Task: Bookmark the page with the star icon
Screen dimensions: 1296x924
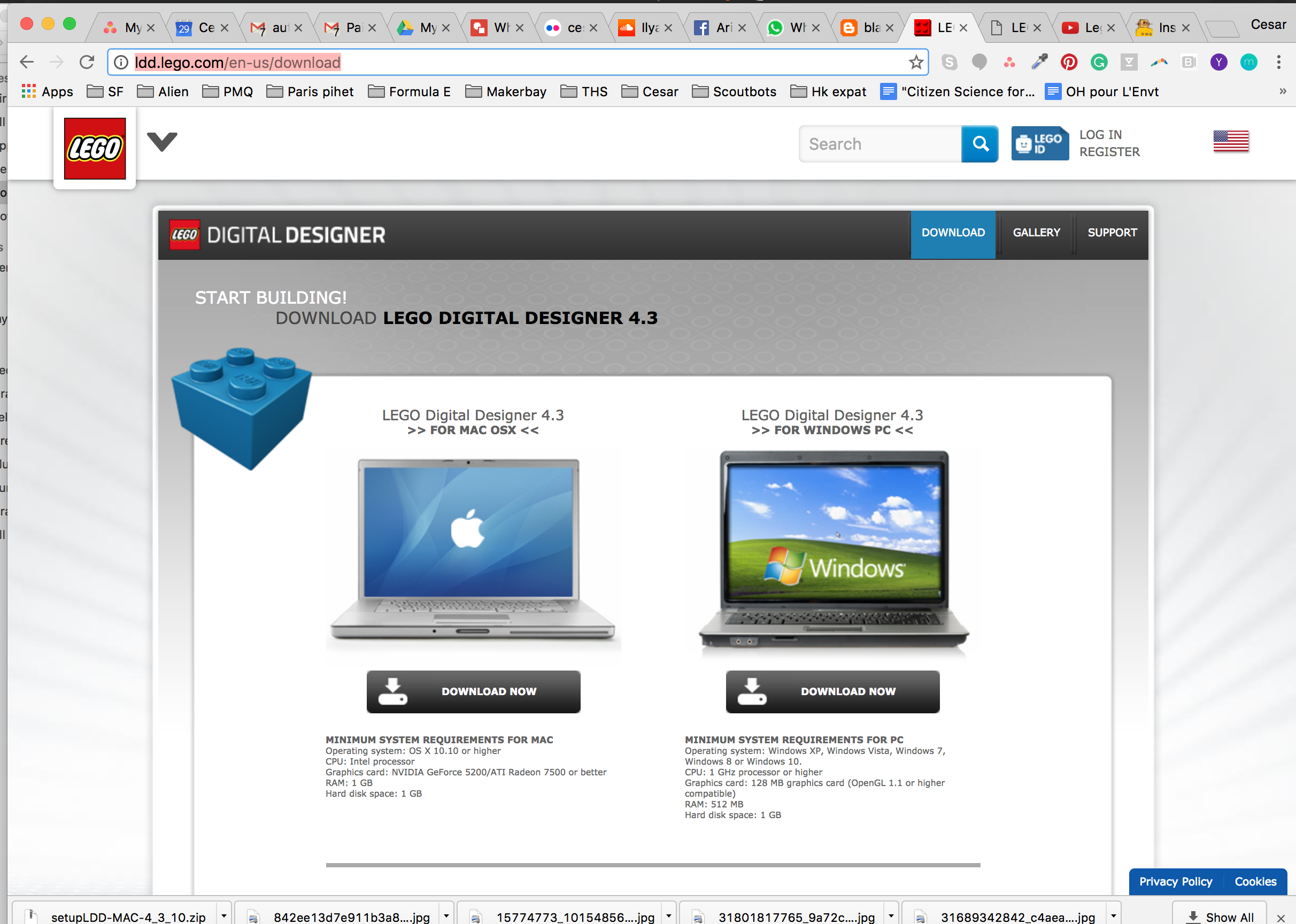Action: tap(916, 62)
